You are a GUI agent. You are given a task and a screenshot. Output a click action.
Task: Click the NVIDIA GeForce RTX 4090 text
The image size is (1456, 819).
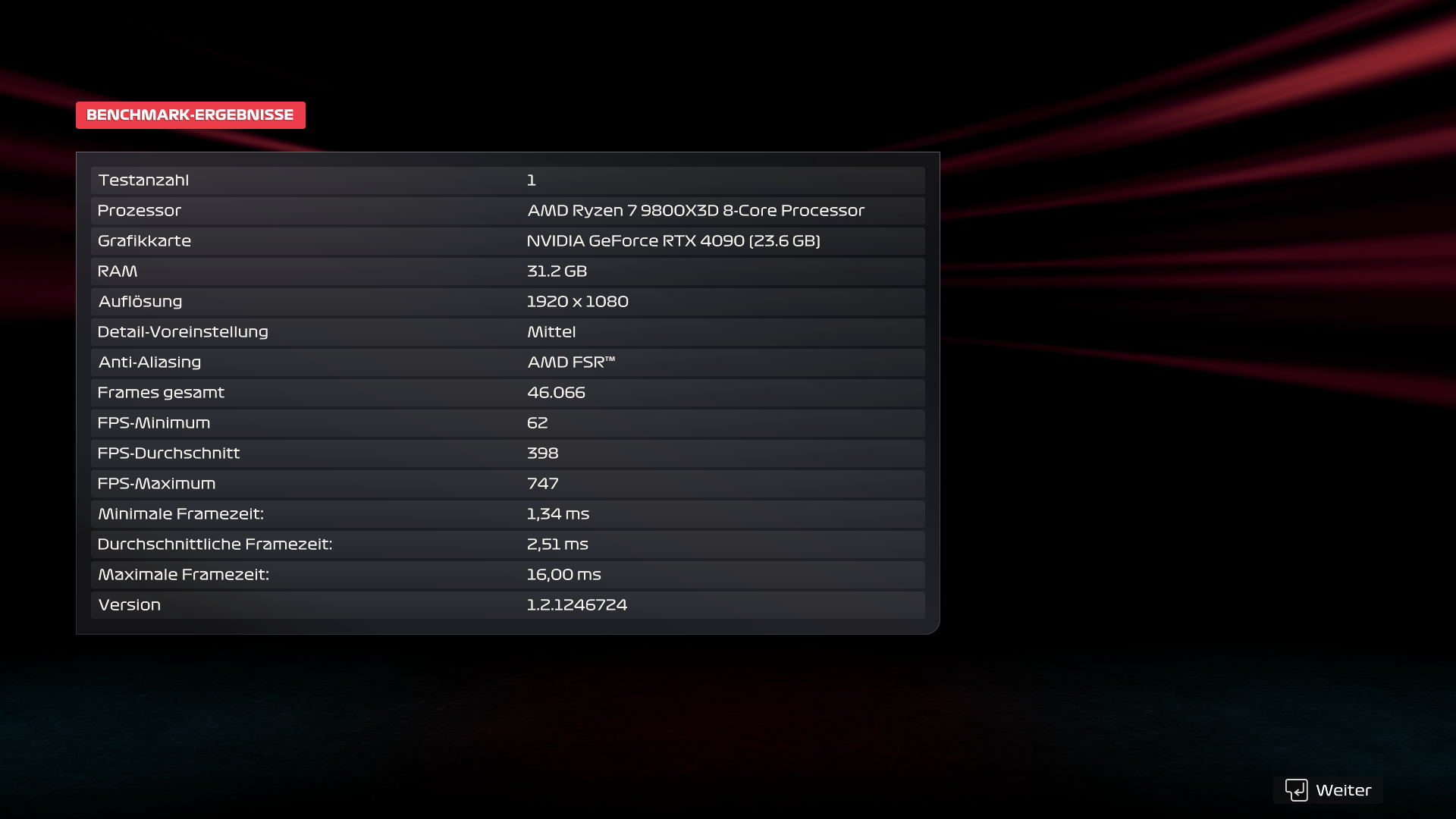[673, 241]
